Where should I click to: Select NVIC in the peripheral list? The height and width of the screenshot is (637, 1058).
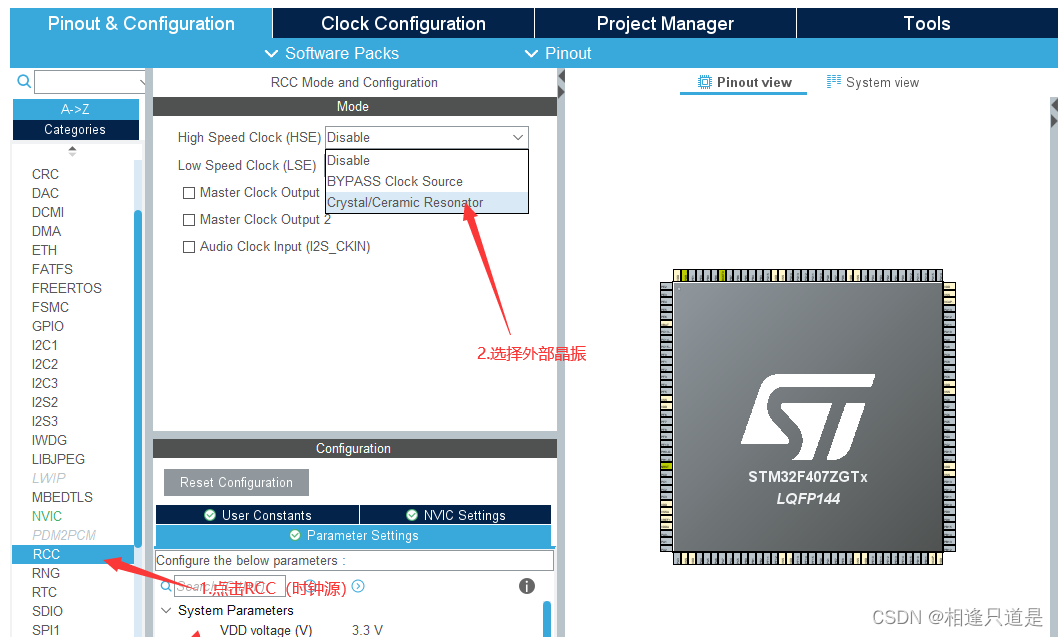(x=47, y=516)
